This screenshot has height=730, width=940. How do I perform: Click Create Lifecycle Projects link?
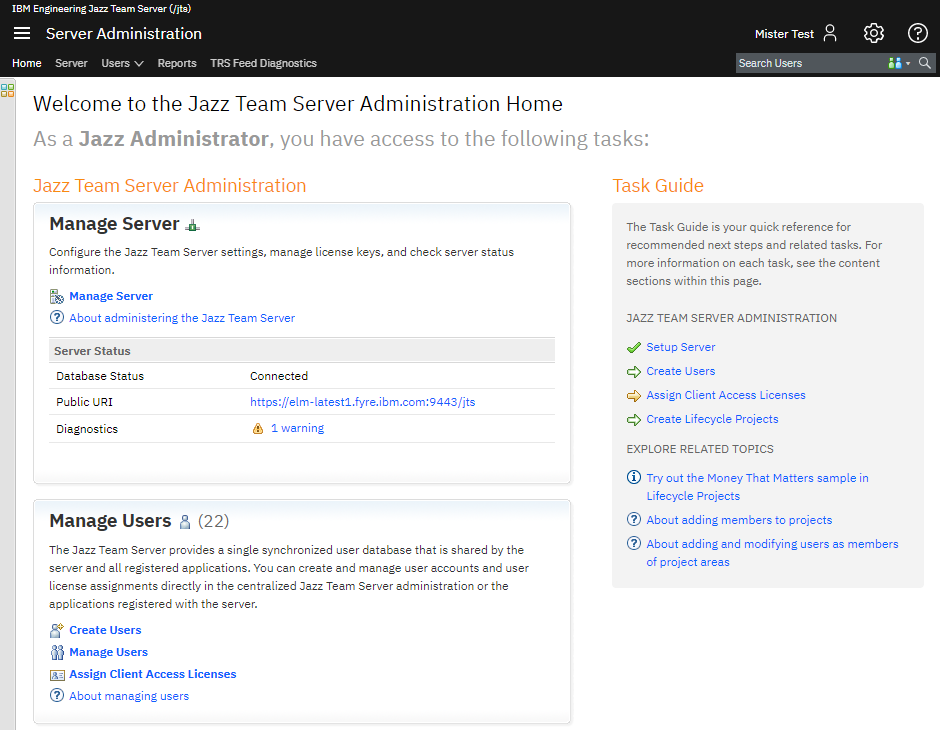[x=712, y=419]
